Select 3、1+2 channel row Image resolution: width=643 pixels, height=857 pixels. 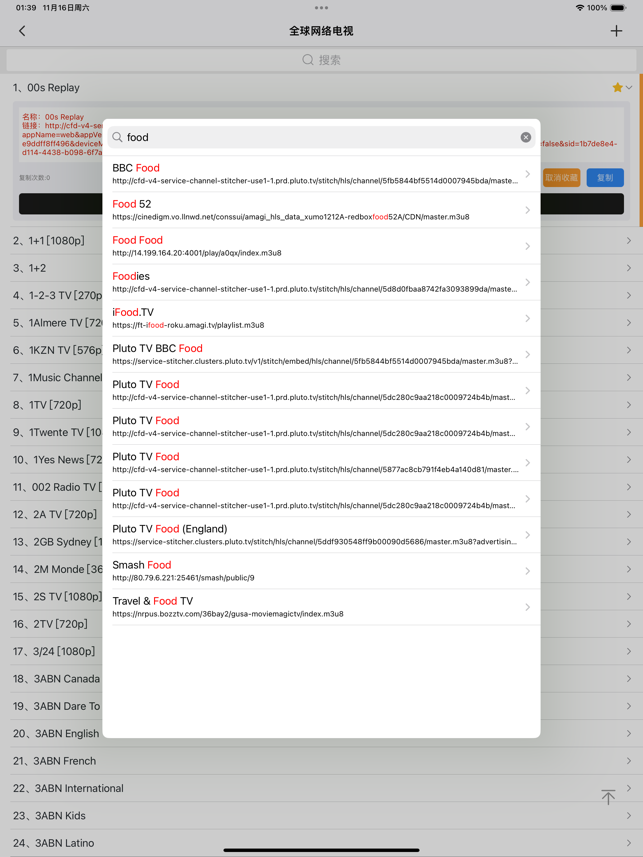(x=322, y=268)
